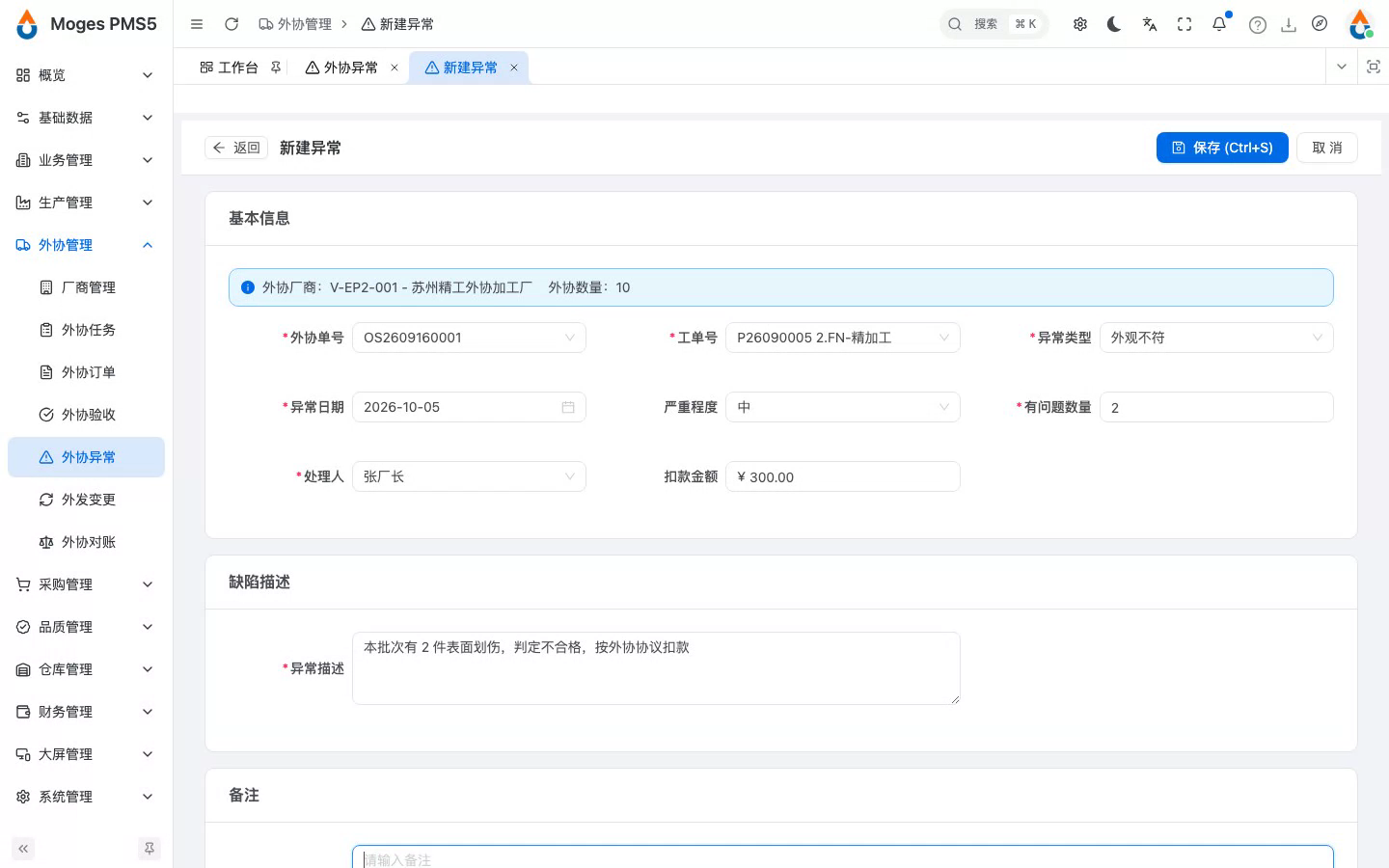Screen dimensions: 1389x868
Task: Collapse sidebar with double-chevron icon
Action: click(23, 849)
